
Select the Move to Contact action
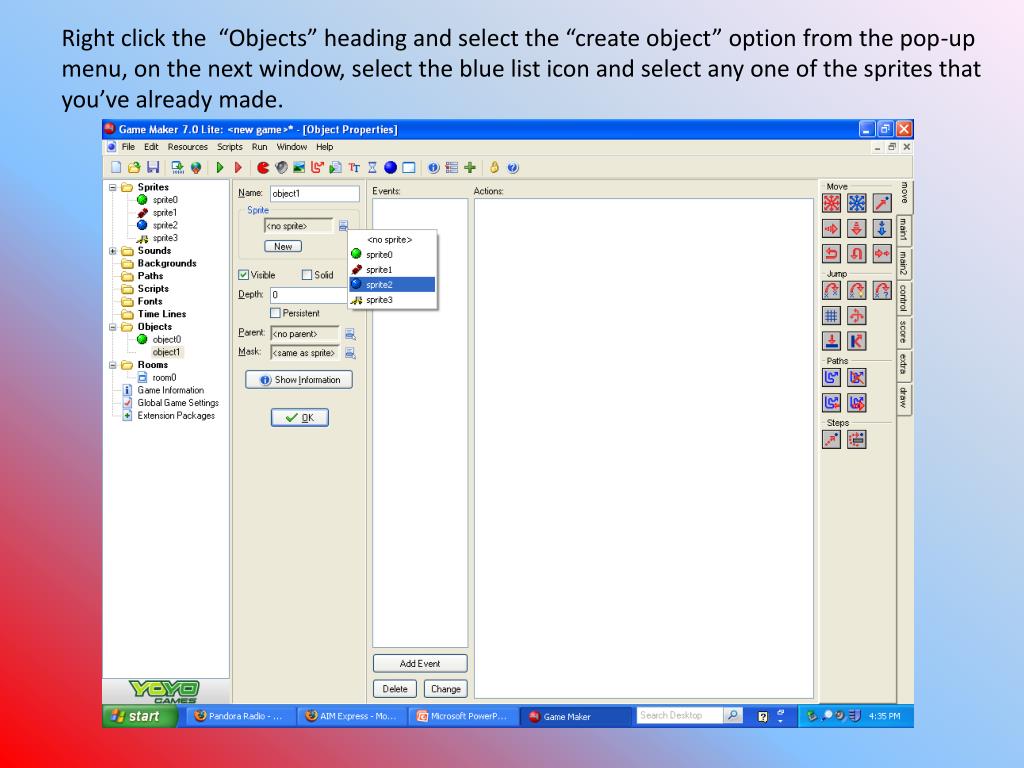pos(831,341)
